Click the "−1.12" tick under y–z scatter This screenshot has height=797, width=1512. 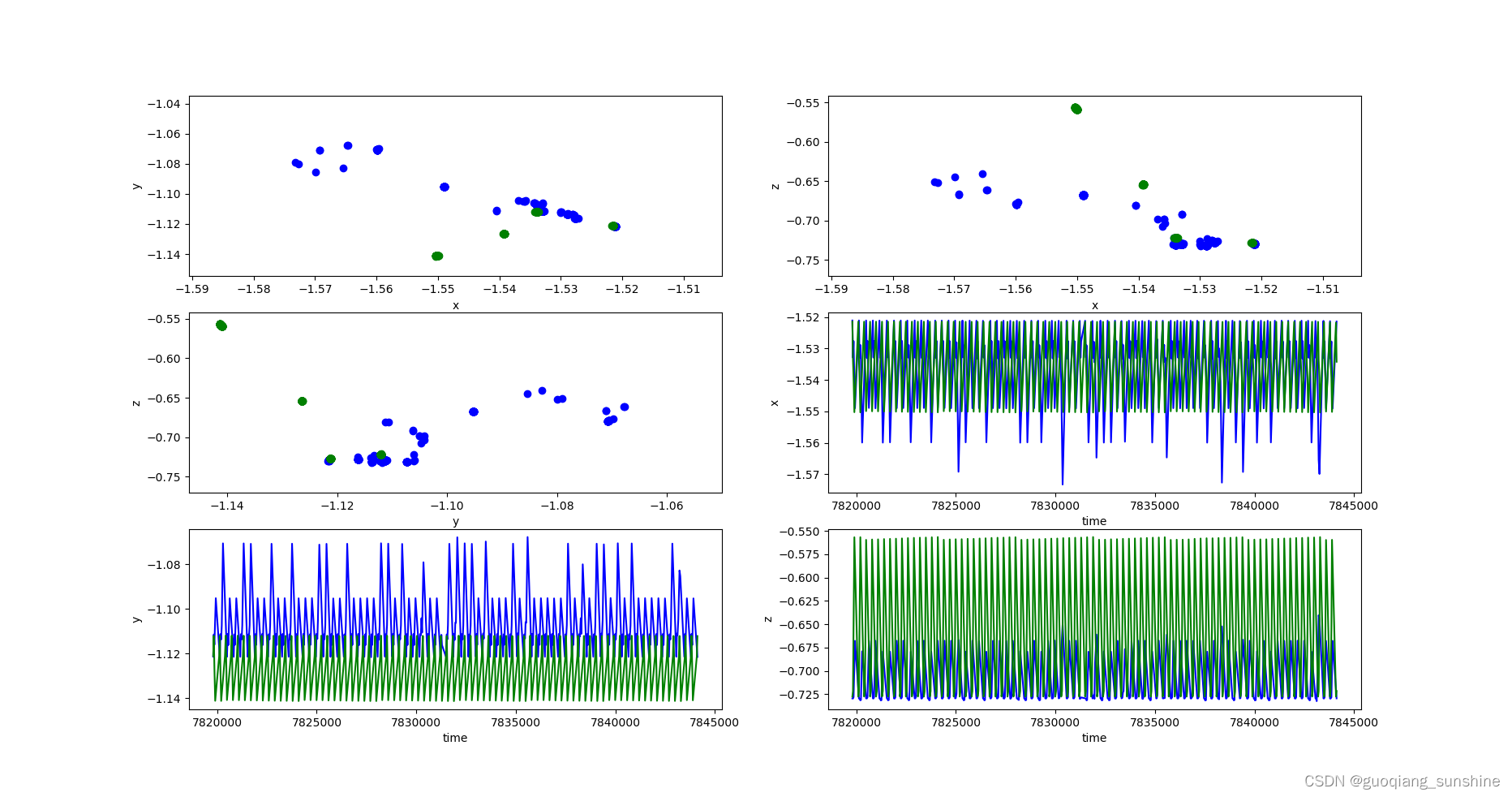click(x=337, y=506)
